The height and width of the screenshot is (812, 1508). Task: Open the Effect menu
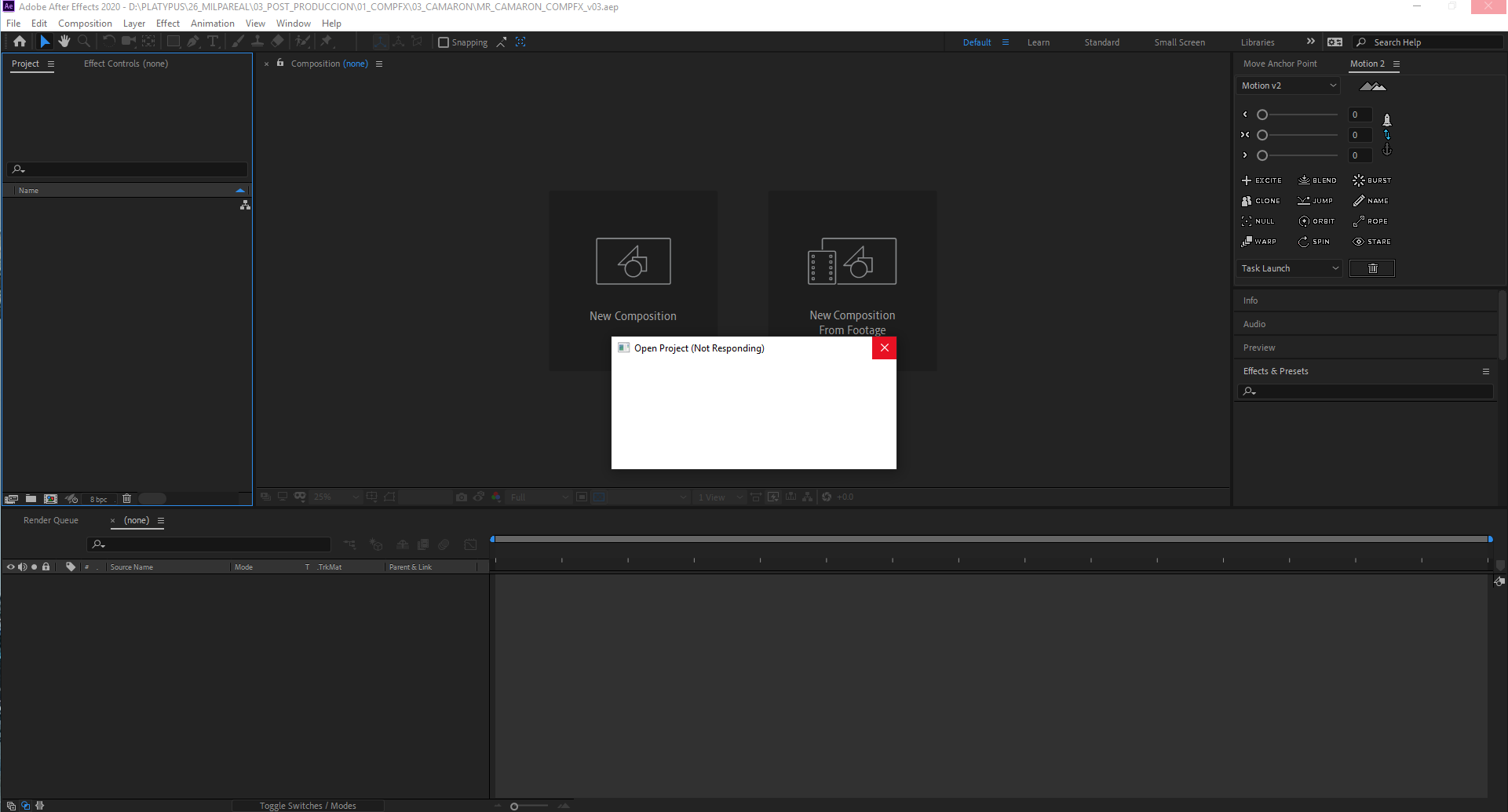pos(167,23)
